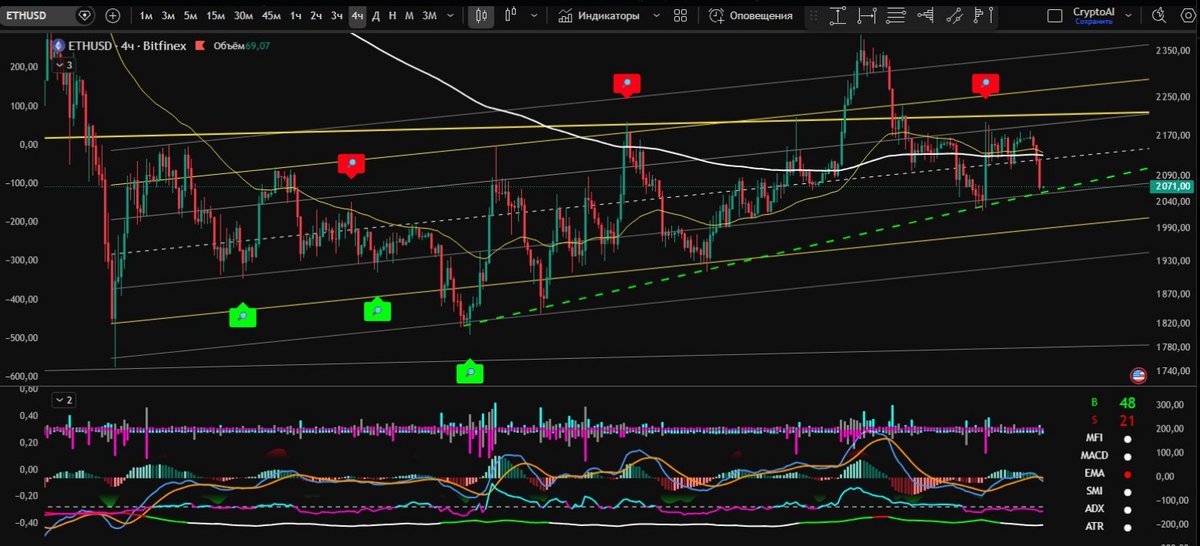This screenshot has height=546, width=1200.
Task: Select the М monthly interval
Action: click(409, 16)
